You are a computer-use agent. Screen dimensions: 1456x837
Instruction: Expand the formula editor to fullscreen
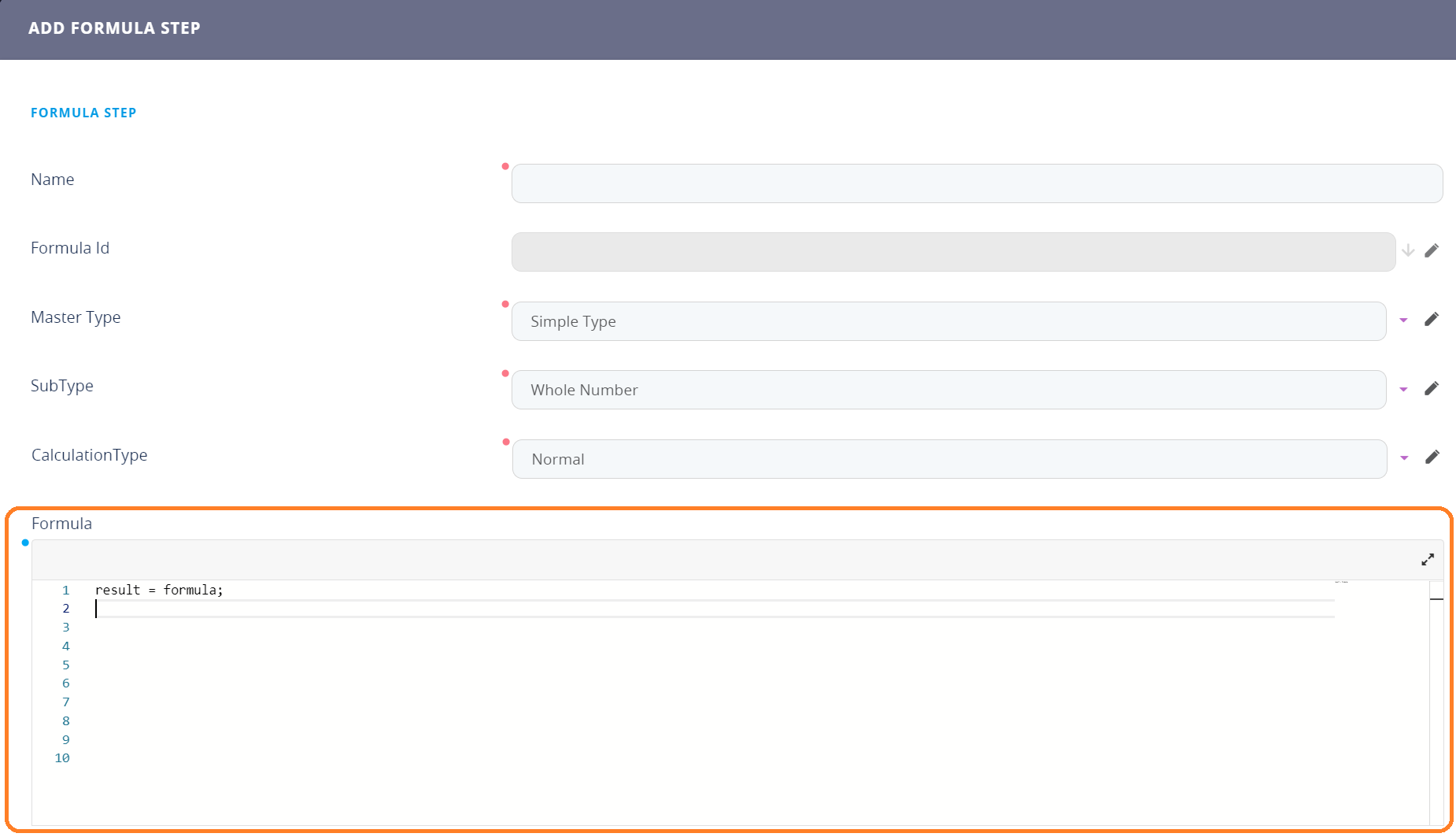[1428, 560]
